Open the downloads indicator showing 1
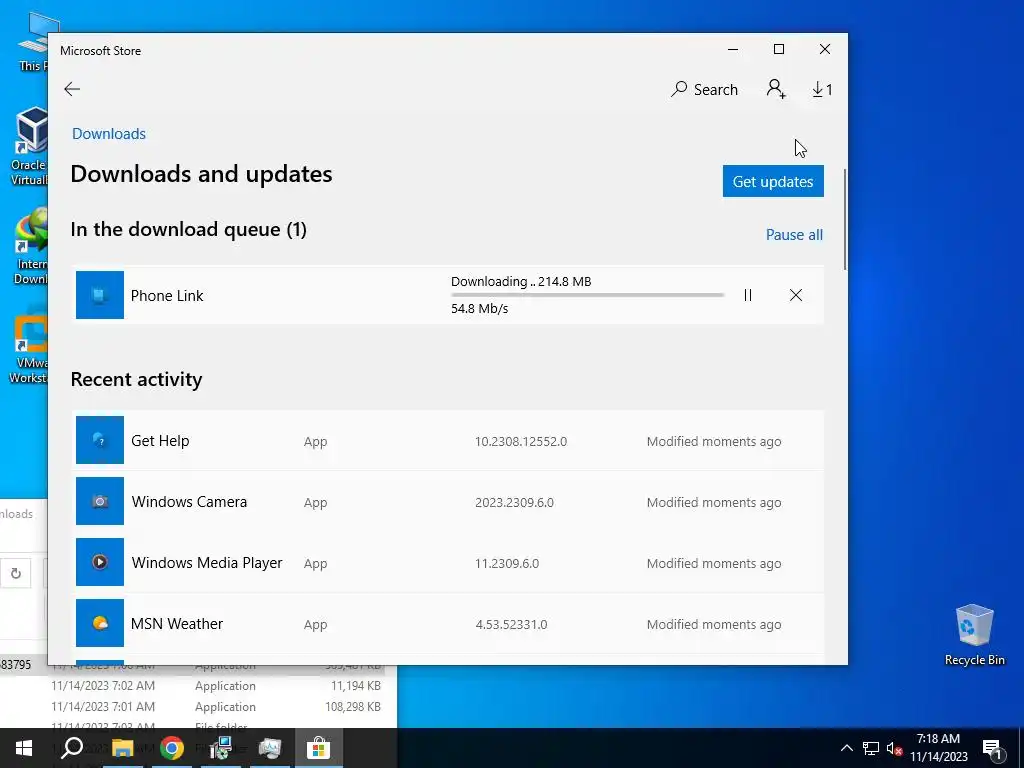The height and width of the screenshot is (768, 1024). 822,89
